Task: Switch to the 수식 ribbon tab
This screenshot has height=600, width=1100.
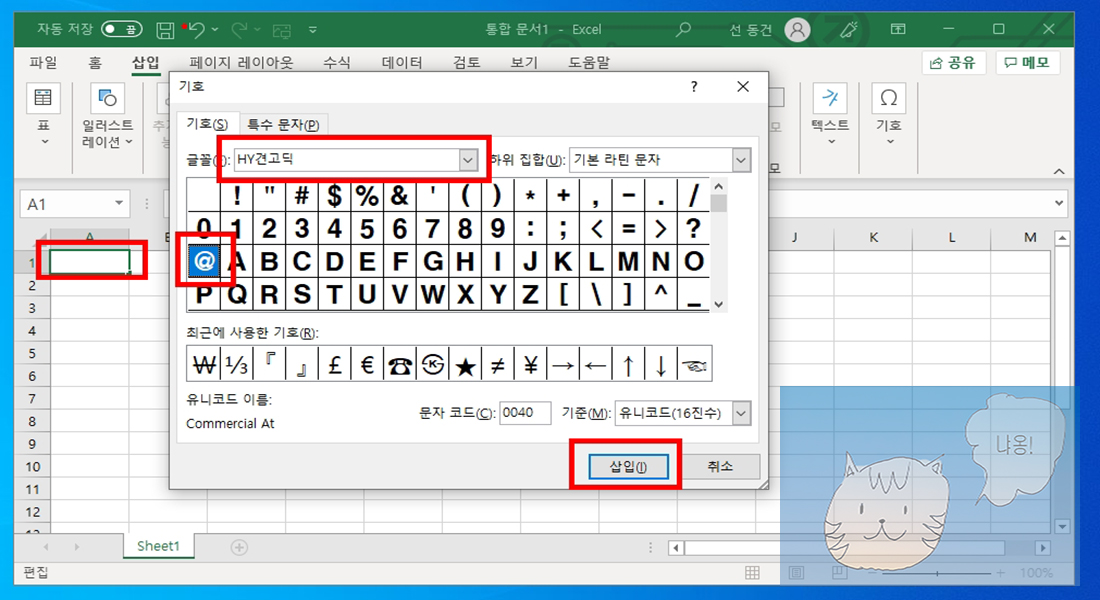Action: (x=337, y=62)
